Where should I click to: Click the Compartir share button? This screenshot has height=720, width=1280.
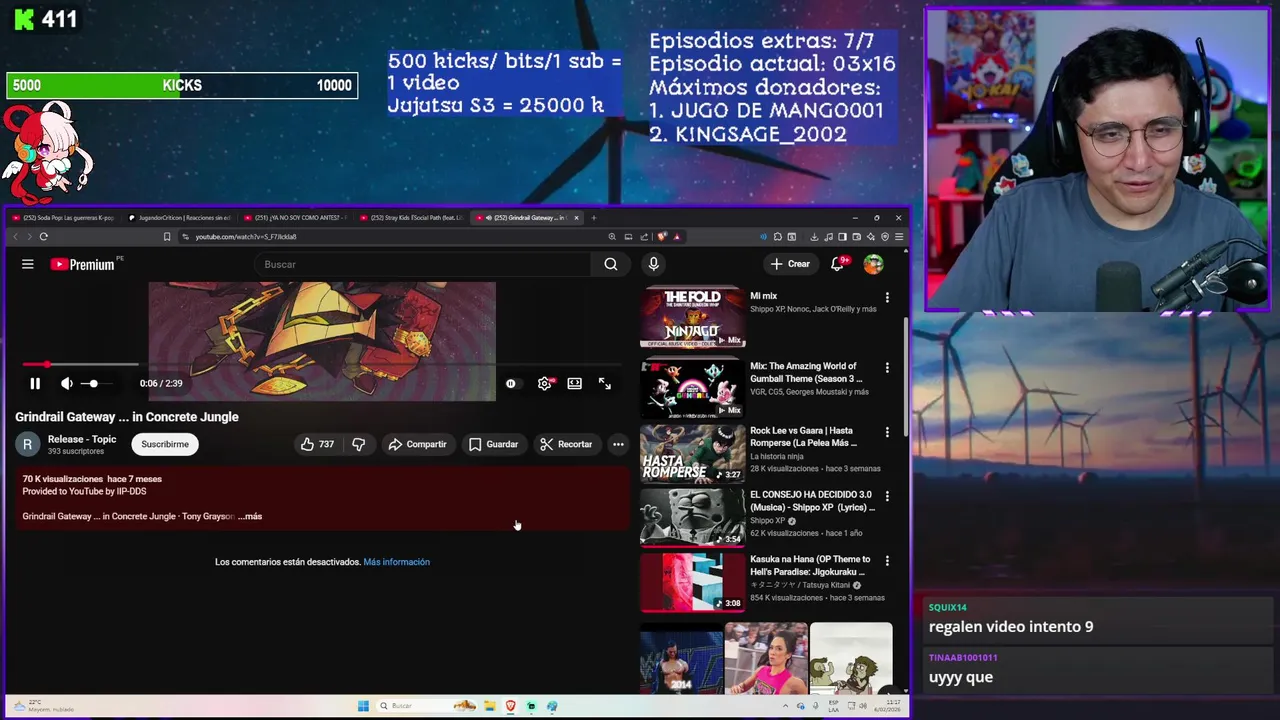pos(417,444)
